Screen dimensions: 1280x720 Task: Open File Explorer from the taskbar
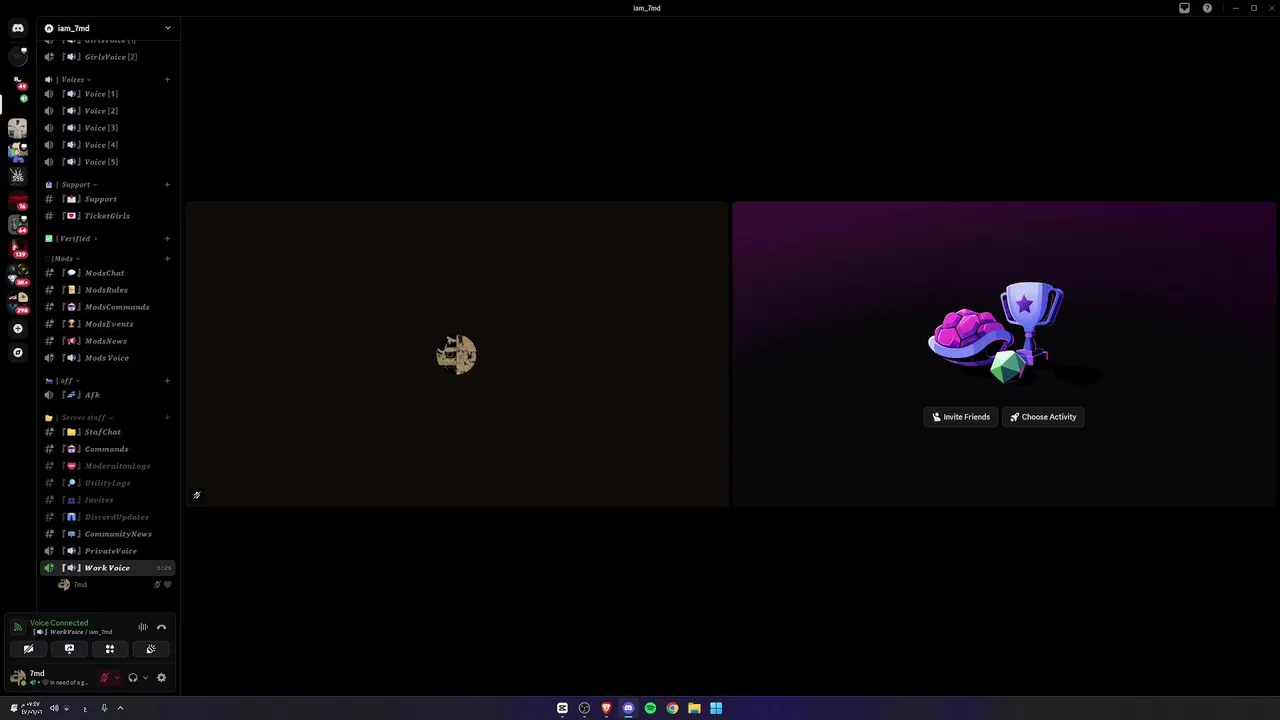pos(694,708)
